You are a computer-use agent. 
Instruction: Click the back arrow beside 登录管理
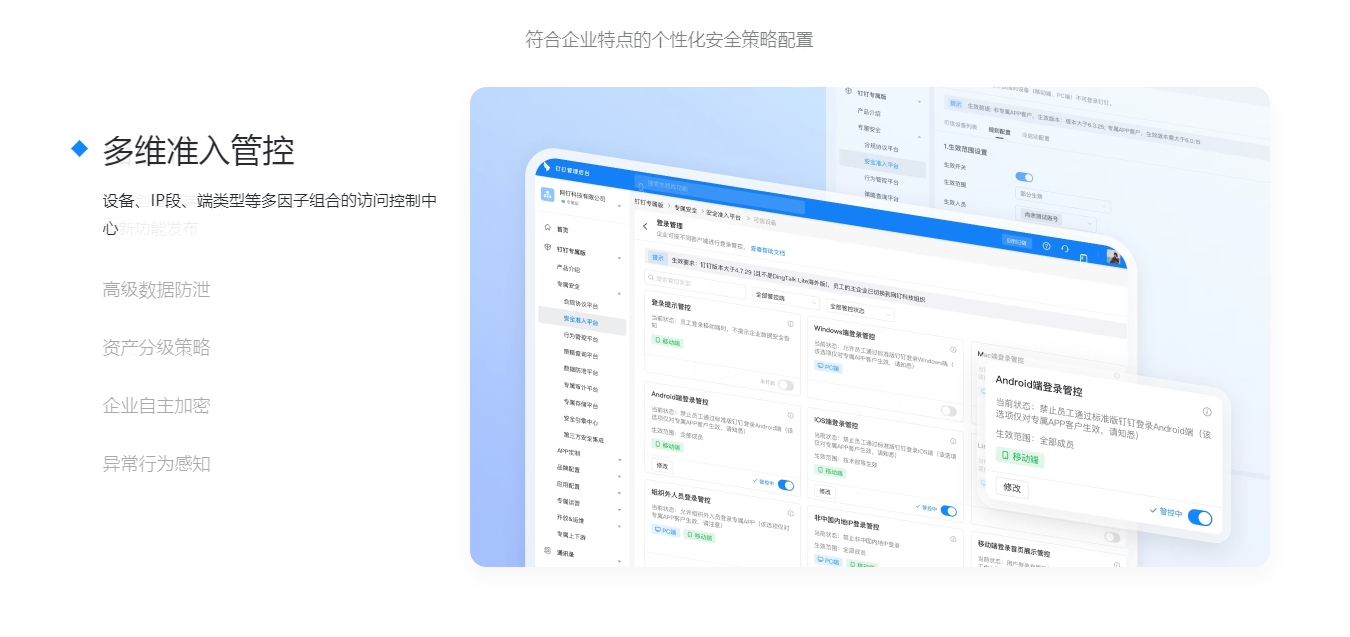coord(645,226)
